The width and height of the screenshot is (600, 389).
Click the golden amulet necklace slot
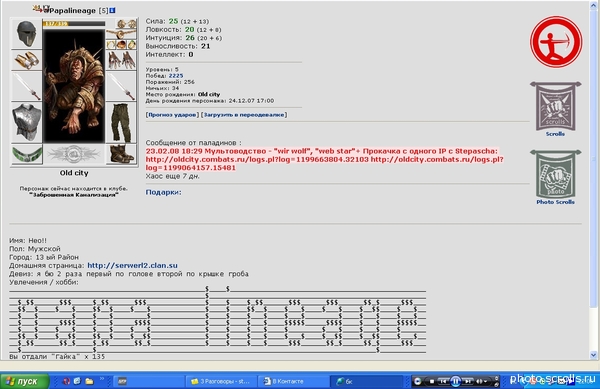click(x=121, y=34)
